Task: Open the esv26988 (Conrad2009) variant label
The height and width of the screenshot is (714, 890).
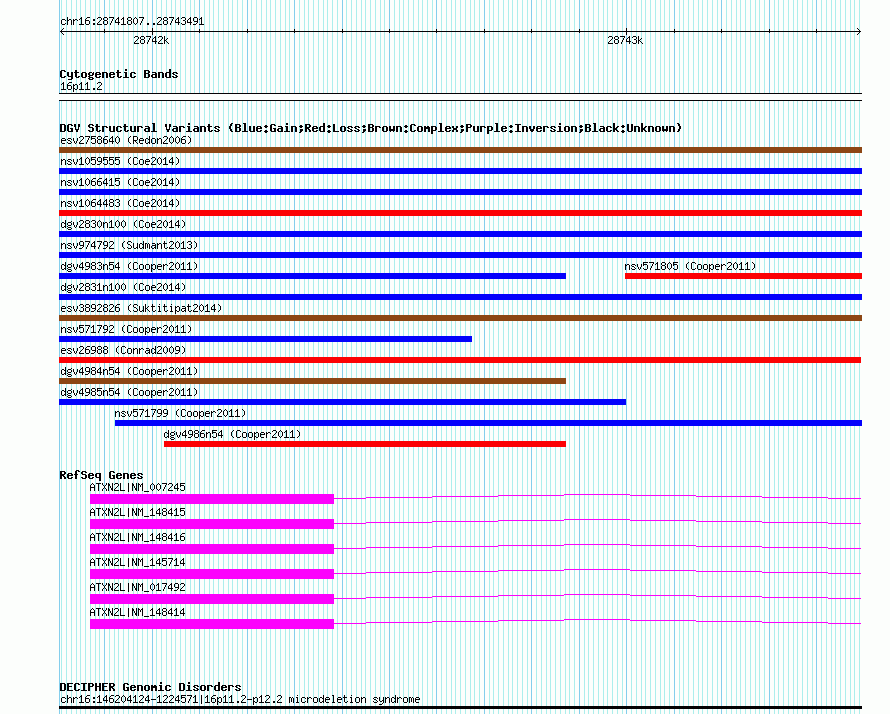Action: point(123,350)
